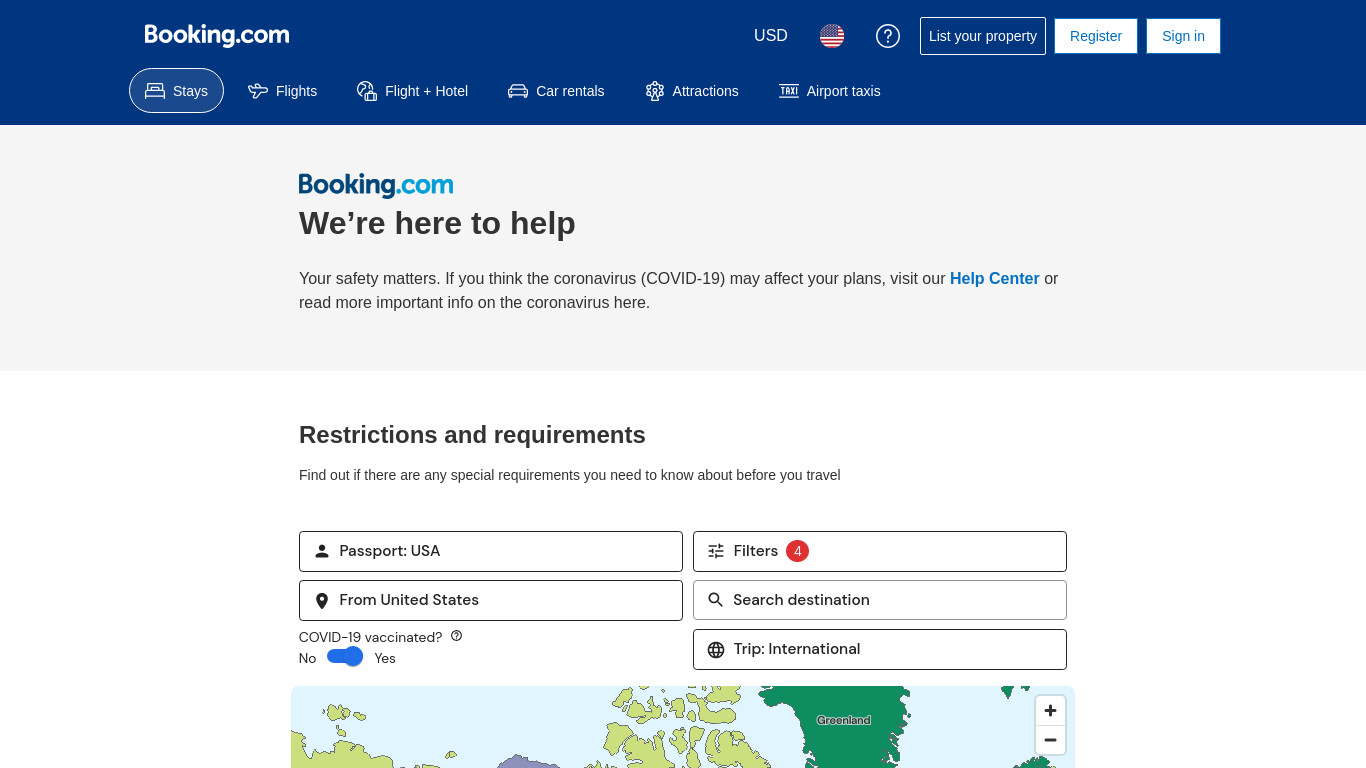Screen dimensions: 1366x768
Task: Open the Airport taxis tab
Action: [x=830, y=91]
